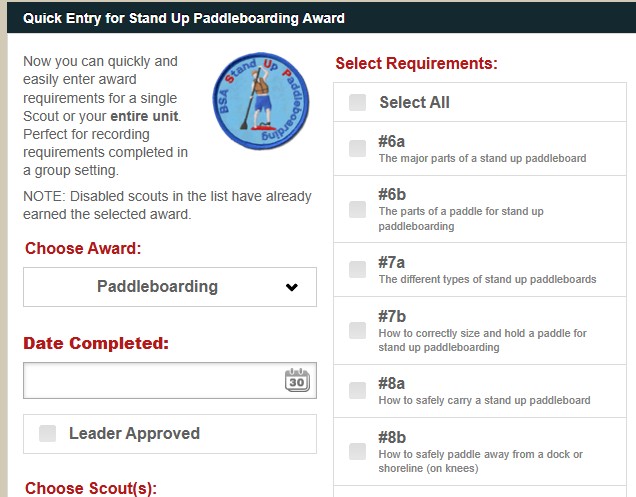Mark requirement #8a as selected
Image resolution: width=636 pixels, height=497 pixels.
coord(357,390)
